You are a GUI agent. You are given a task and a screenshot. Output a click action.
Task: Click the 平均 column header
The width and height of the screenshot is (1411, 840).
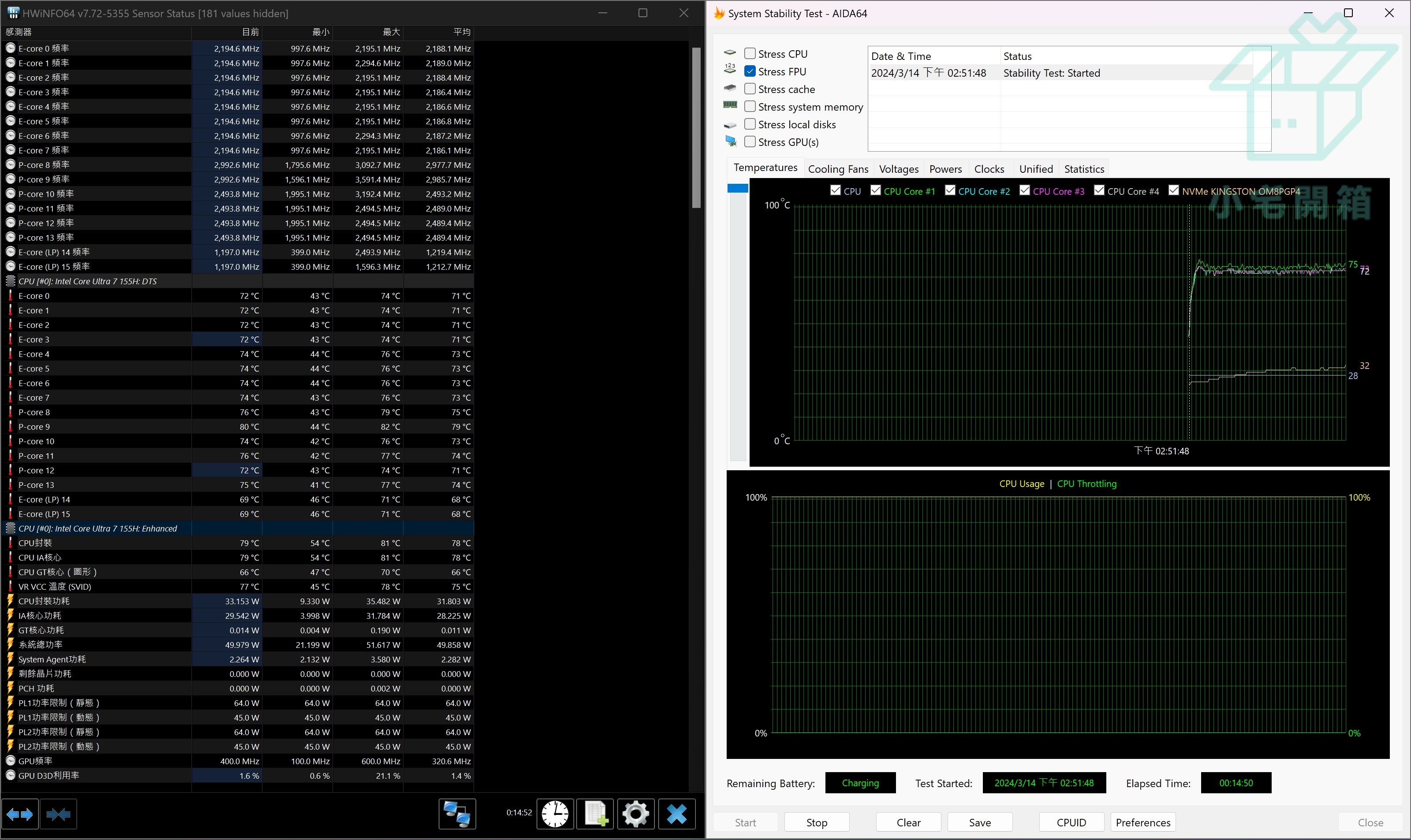pyautogui.click(x=439, y=32)
